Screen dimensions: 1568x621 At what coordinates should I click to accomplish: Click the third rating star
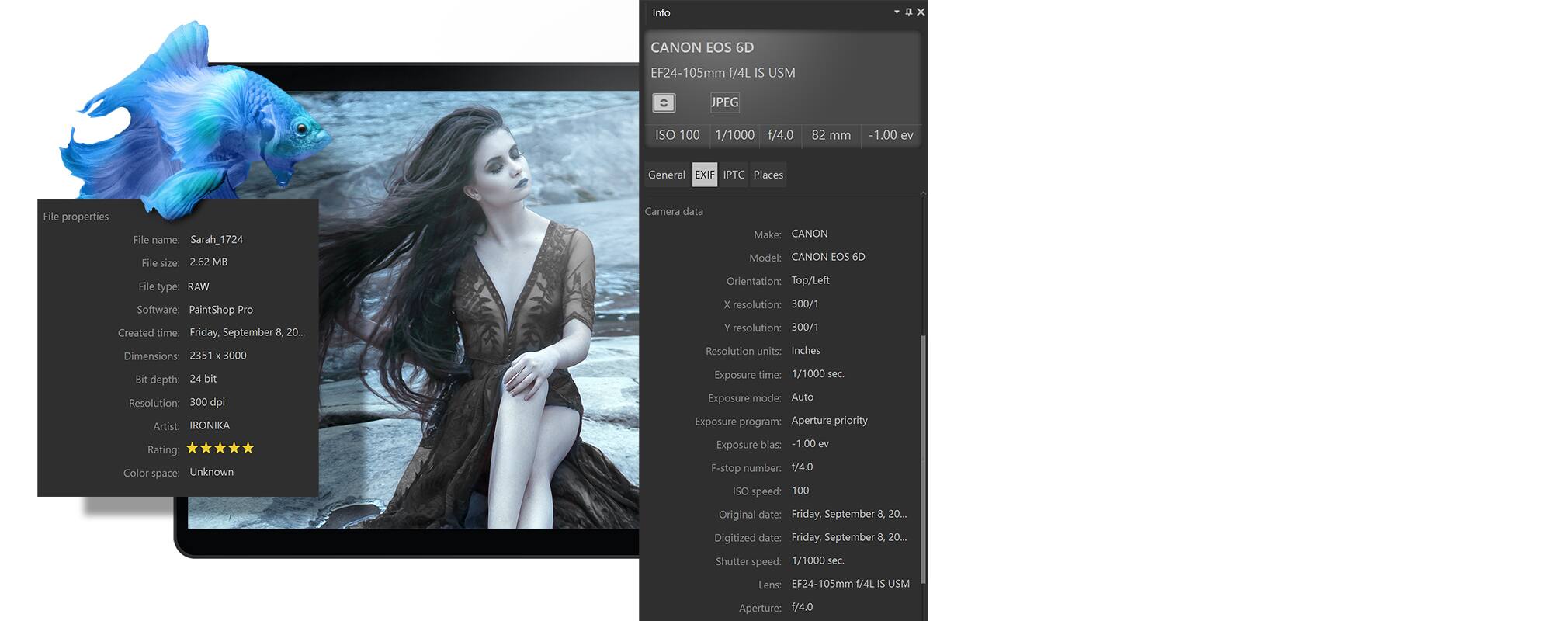point(220,448)
